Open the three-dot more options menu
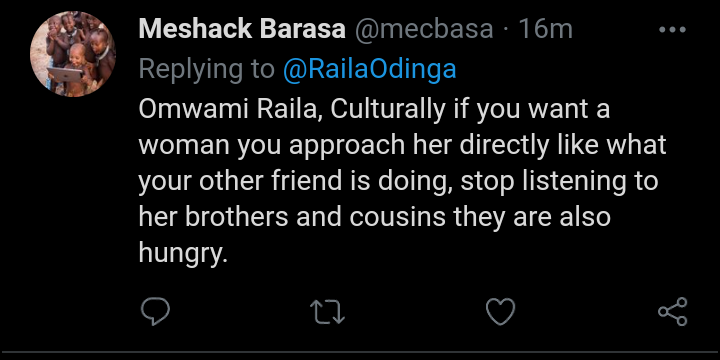This screenshot has height=360, width=720. pyautogui.click(x=672, y=30)
